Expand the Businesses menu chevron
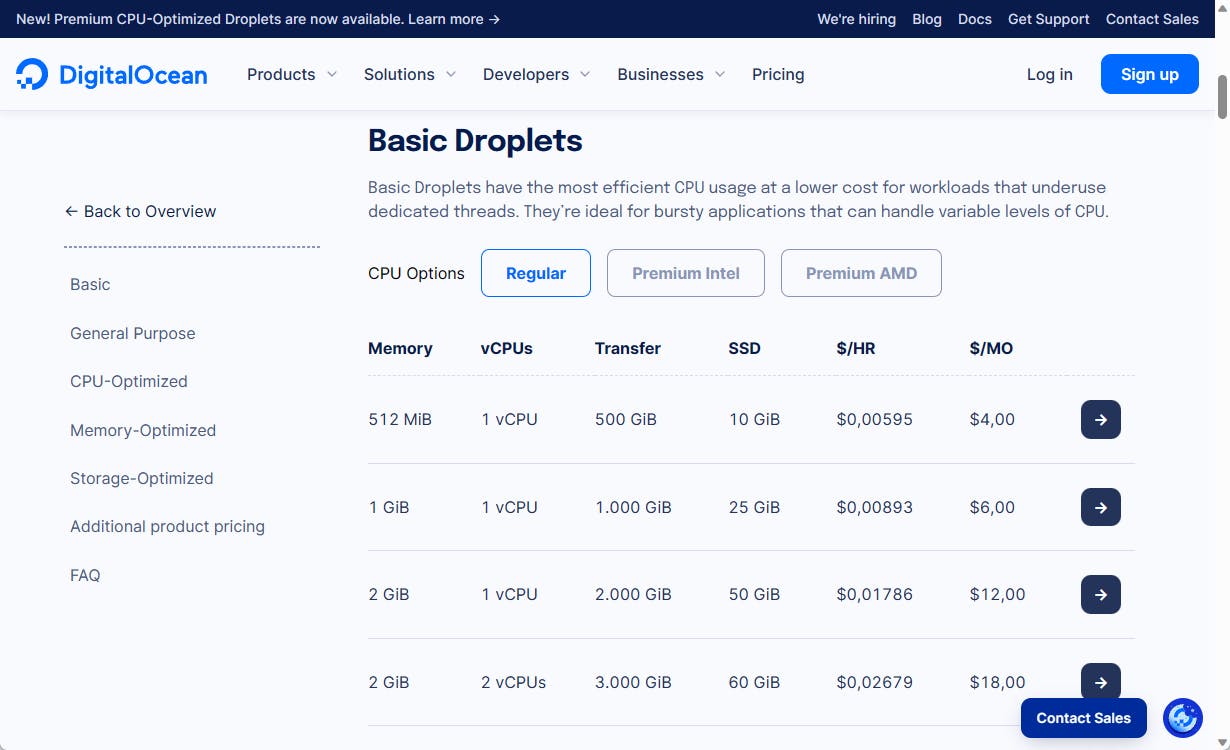Image resolution: width=1230 pixels, height=750 pixels. click(x=720, y=74)
